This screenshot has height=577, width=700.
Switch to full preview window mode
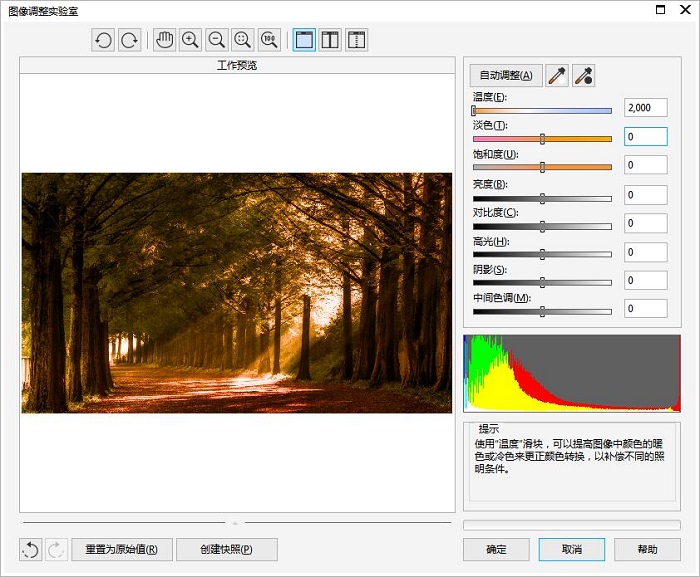304,40
